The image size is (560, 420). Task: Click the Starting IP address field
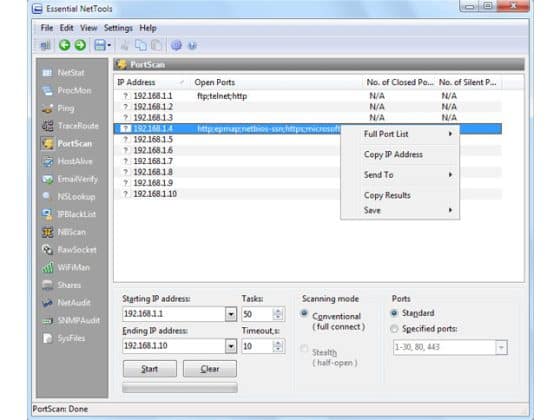174,314
